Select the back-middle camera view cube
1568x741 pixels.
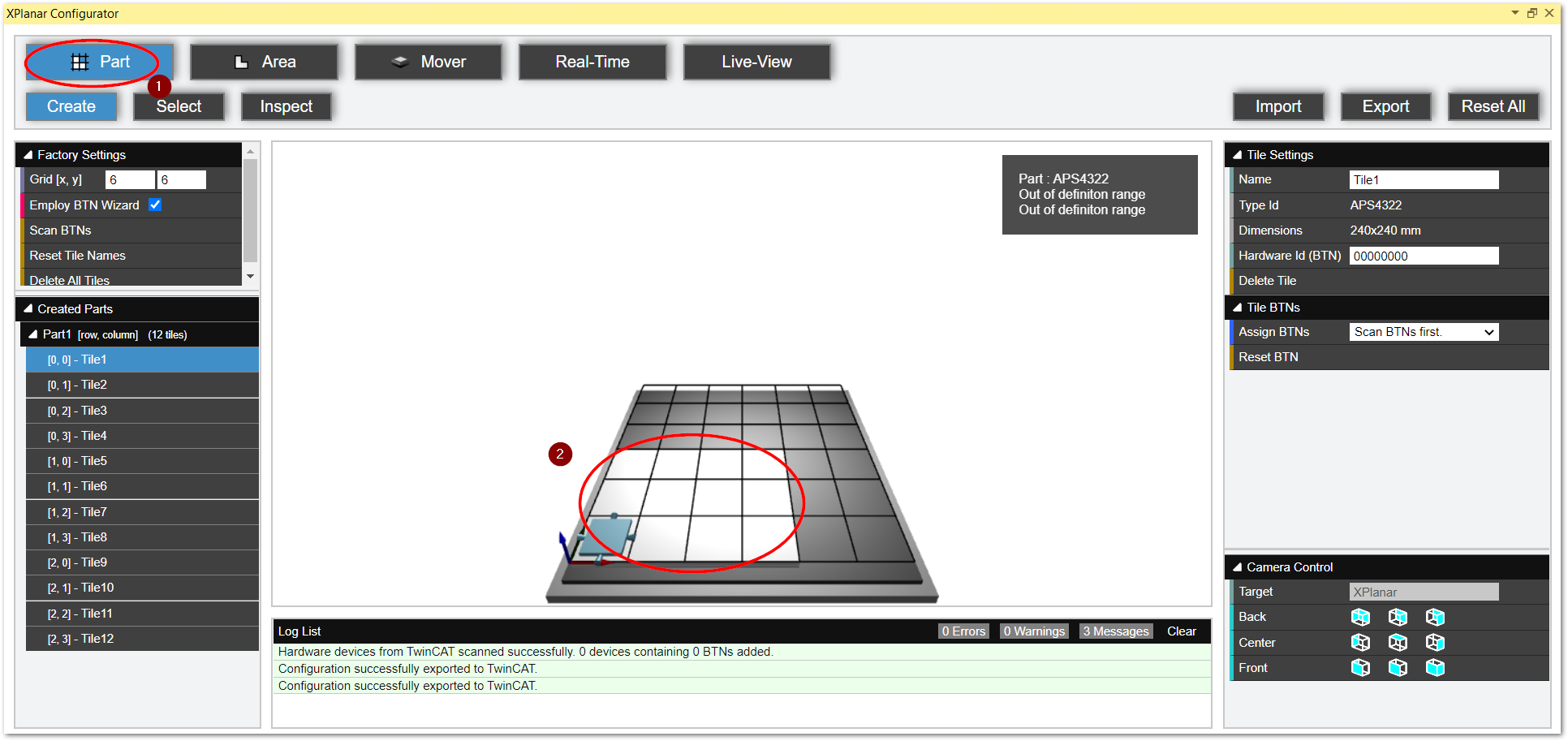tap(1398, 617)
